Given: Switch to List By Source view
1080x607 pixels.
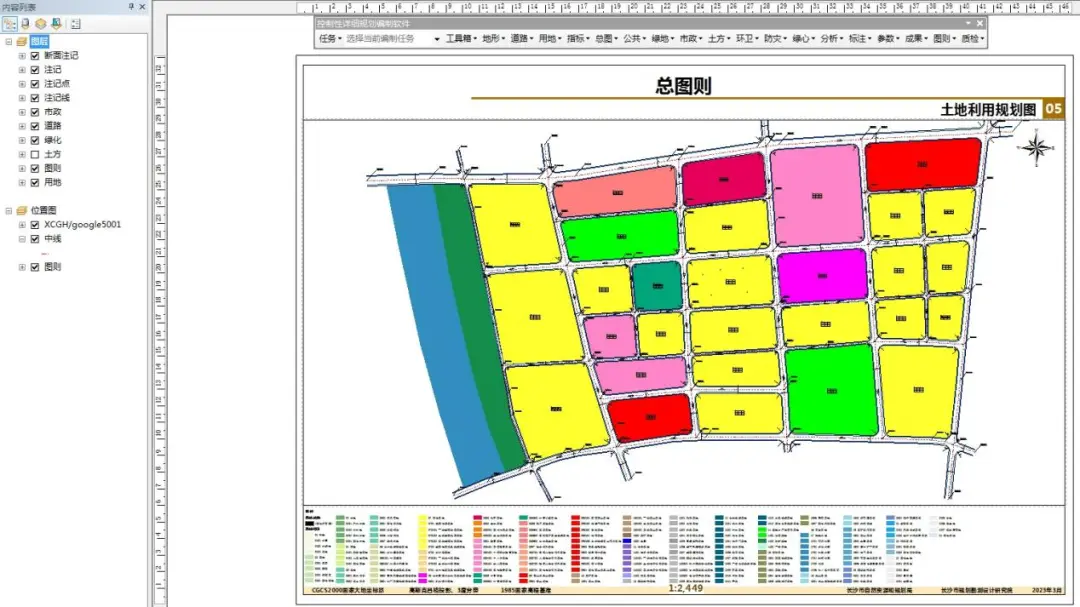Looking at the screenshot, I should coord(25,24).
